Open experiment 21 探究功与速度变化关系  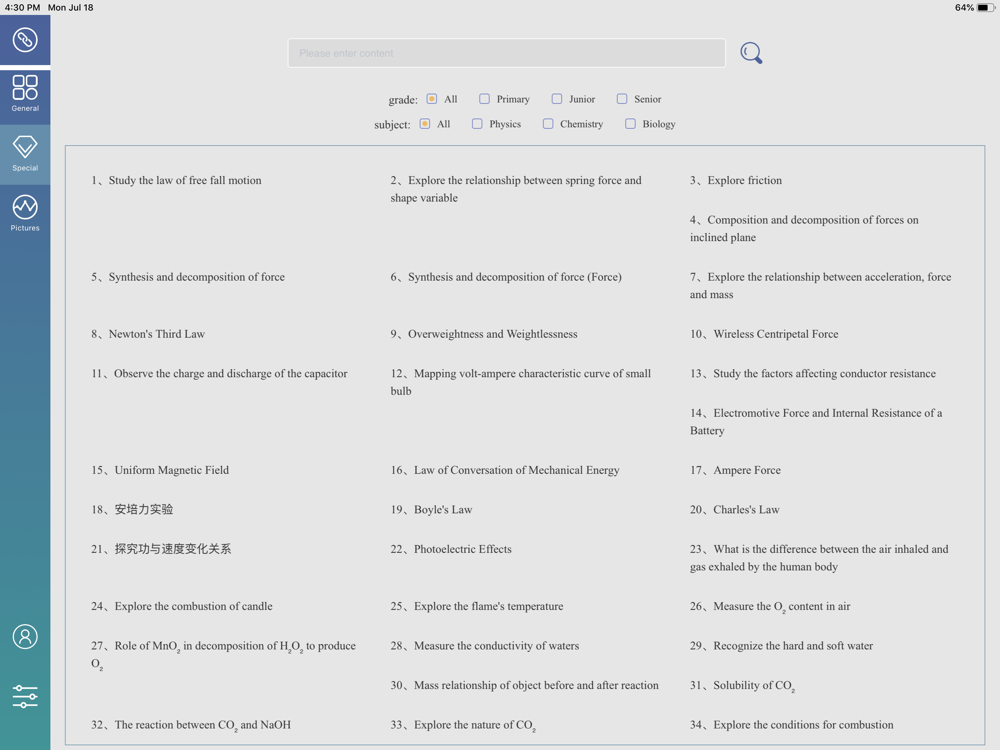click(161, 549)
